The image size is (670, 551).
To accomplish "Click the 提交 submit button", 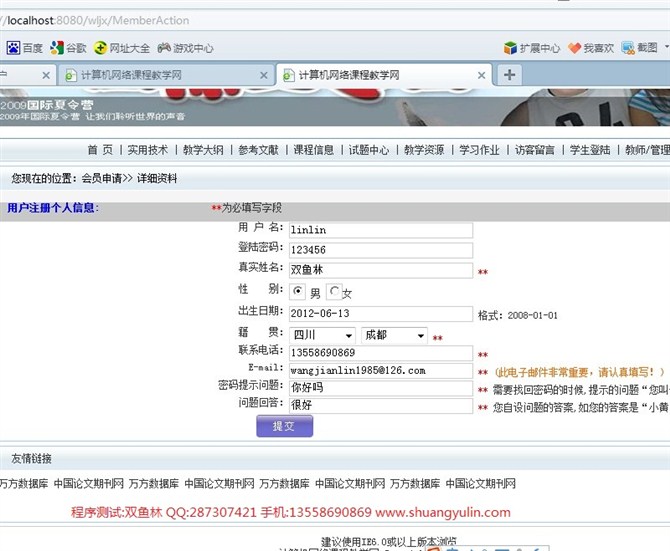I will click(284, 426).
